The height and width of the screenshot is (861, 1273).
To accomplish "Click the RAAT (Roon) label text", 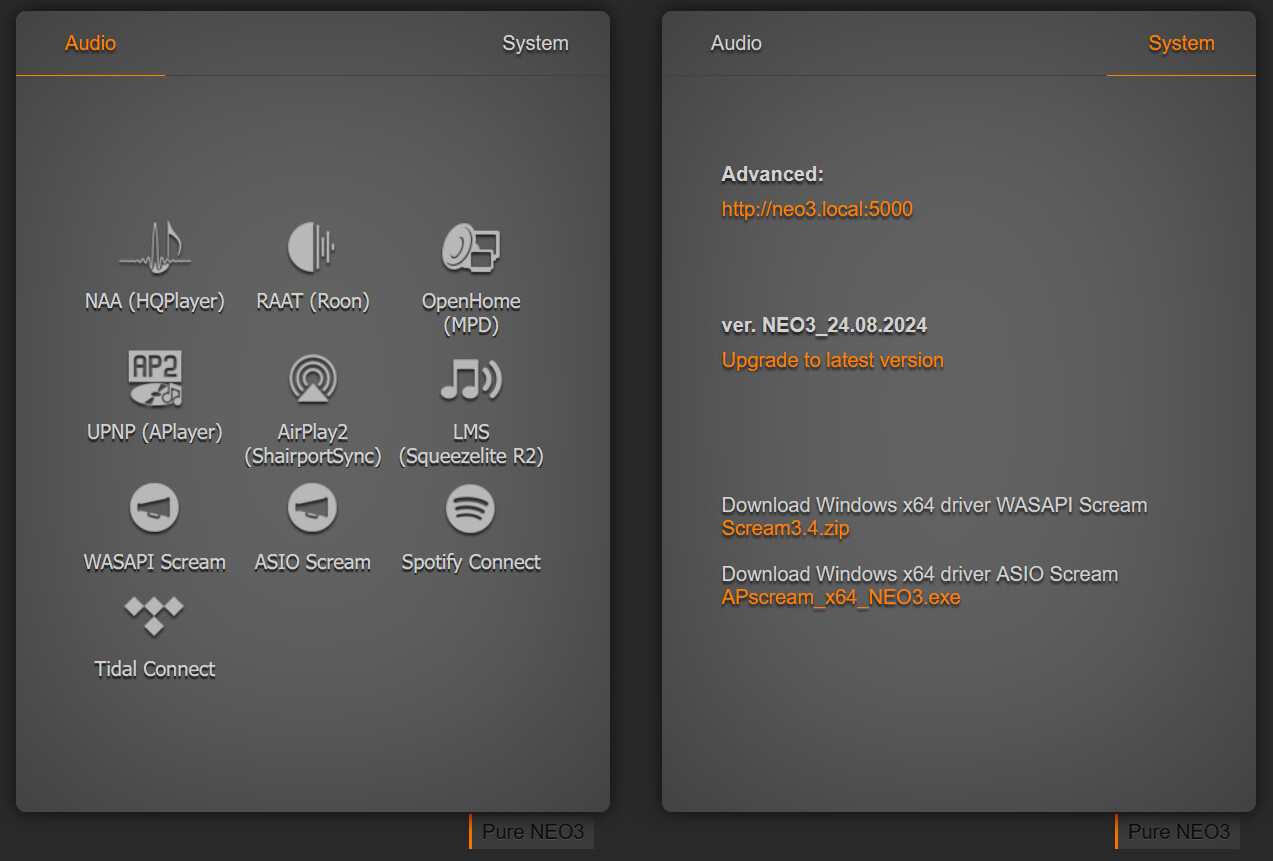I will coord(312,301).
